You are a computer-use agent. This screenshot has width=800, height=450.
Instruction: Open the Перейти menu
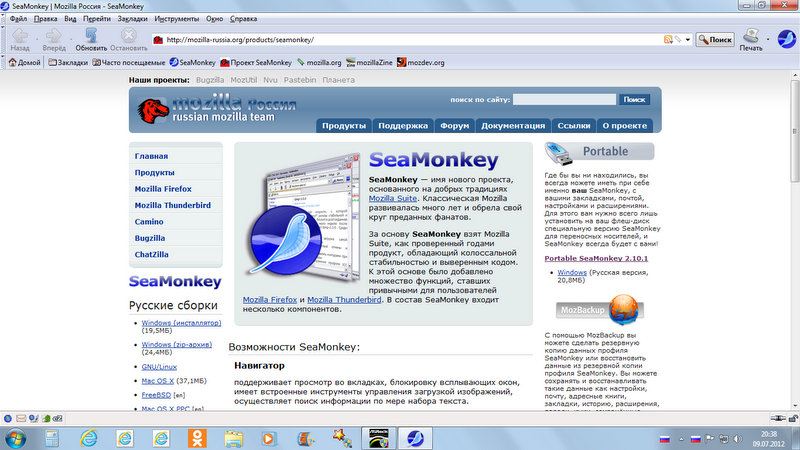pyautogui.click(x=96, y=19)
